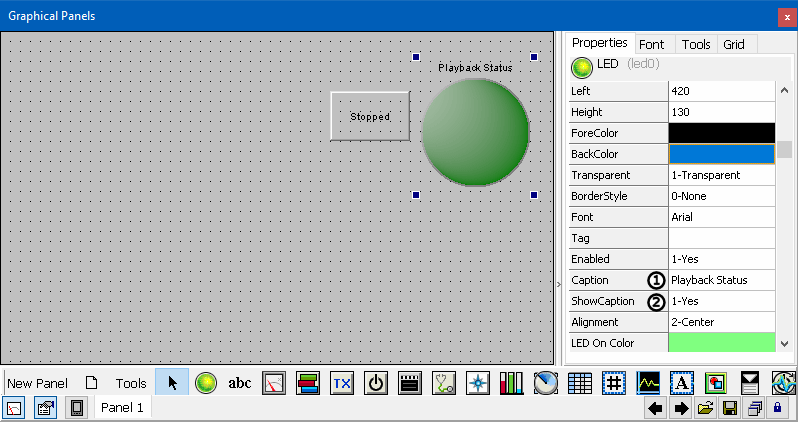Choose the abc text label tool
Image resolution: width=798 pixels, height=422 pixels.
240,382
